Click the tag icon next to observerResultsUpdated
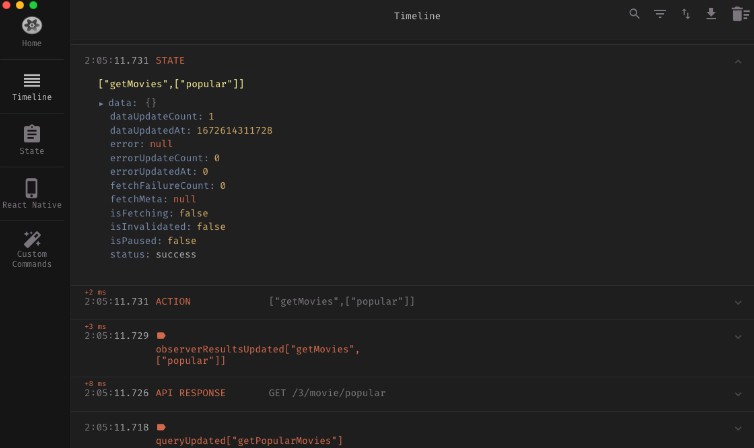Viewport: 754px width, 448px height. pos(161,336)
